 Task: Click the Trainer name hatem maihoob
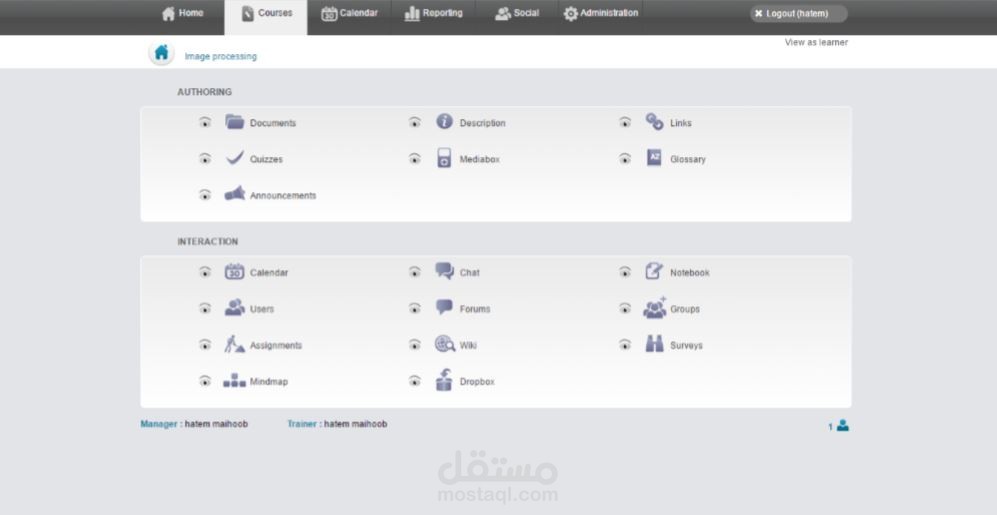[355, 424]
